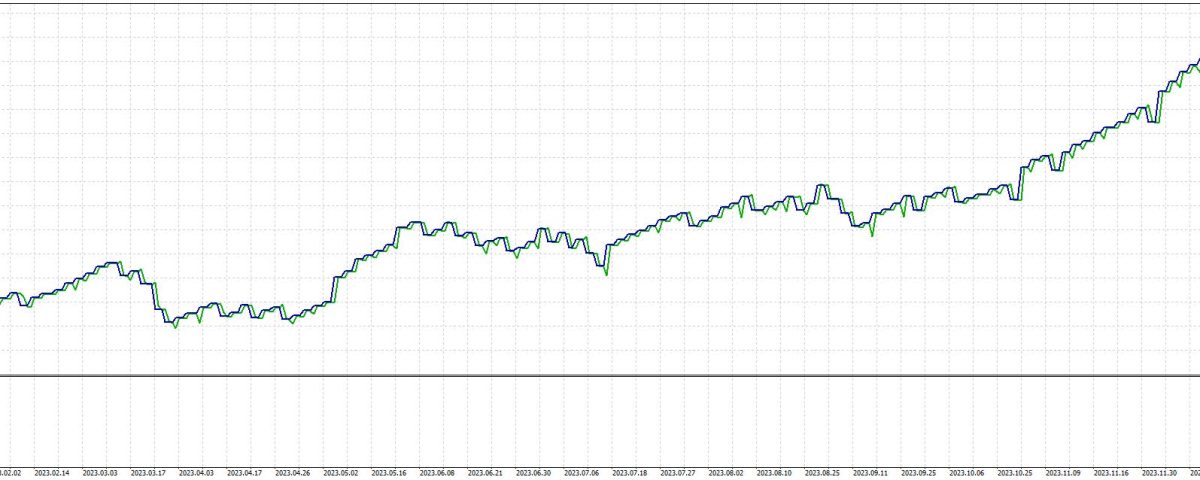Pick the 2023.10.25 date label

coord(1016,473)
